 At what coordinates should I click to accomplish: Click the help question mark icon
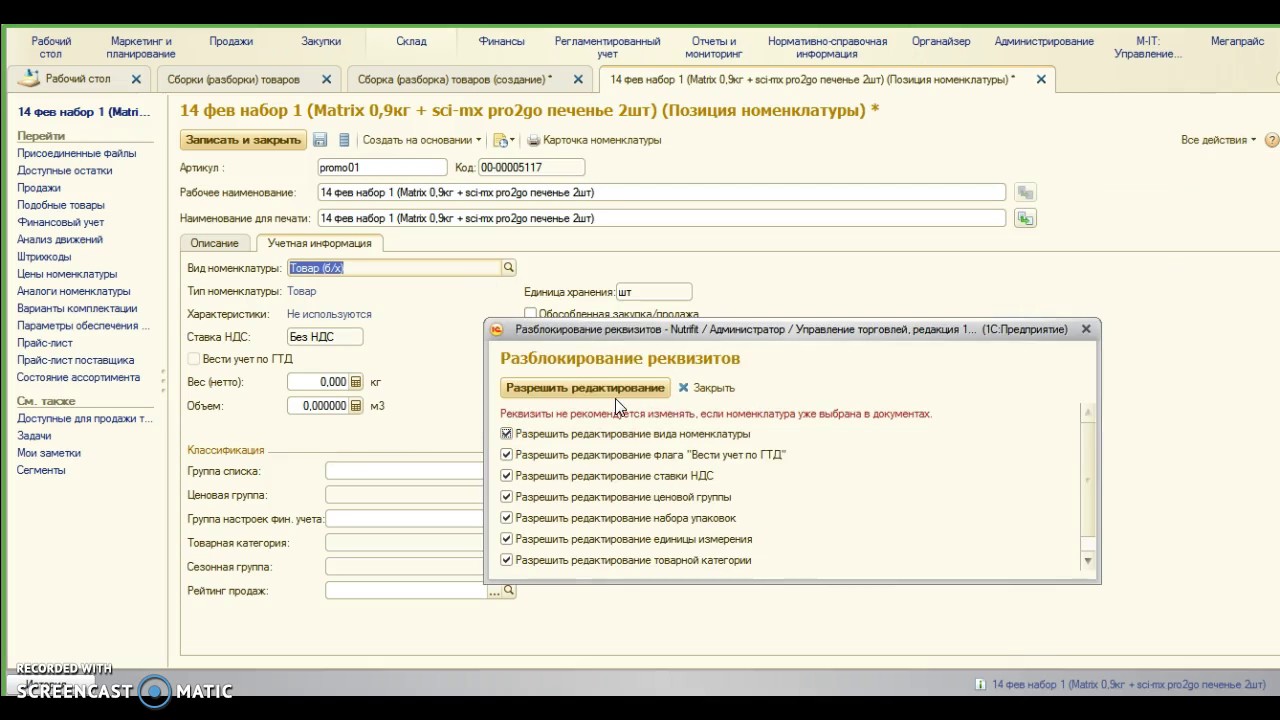click(1272, 140)
